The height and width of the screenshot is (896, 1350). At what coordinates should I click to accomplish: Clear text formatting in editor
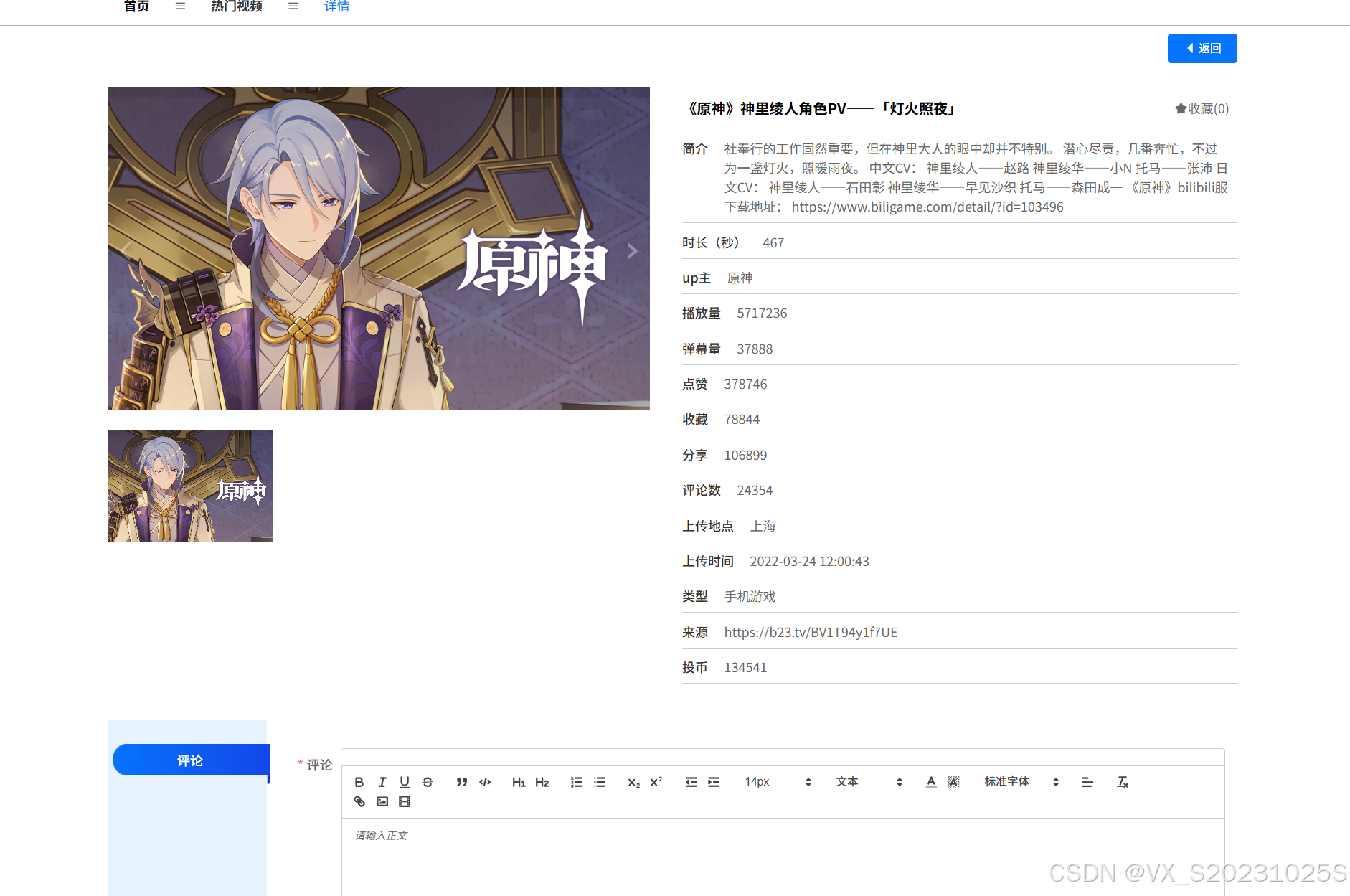coord(1123,782)
